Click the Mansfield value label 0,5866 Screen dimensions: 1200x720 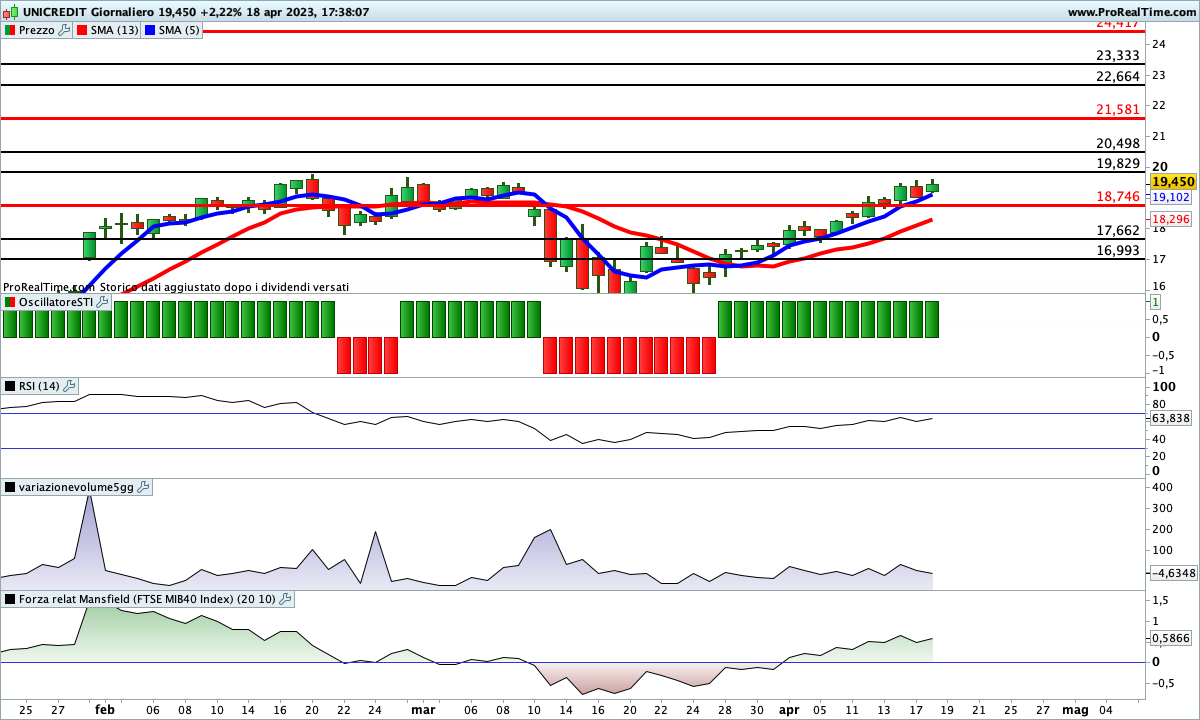point(1171,637)
